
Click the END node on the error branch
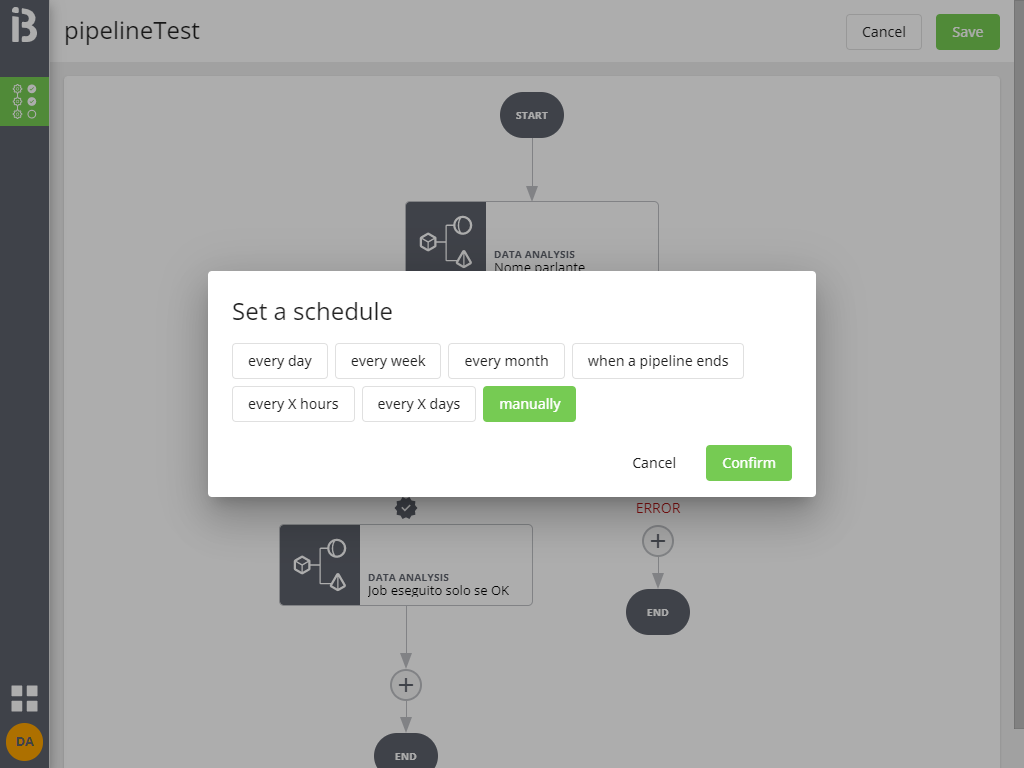pyautogui.click(x=657, y=612)
